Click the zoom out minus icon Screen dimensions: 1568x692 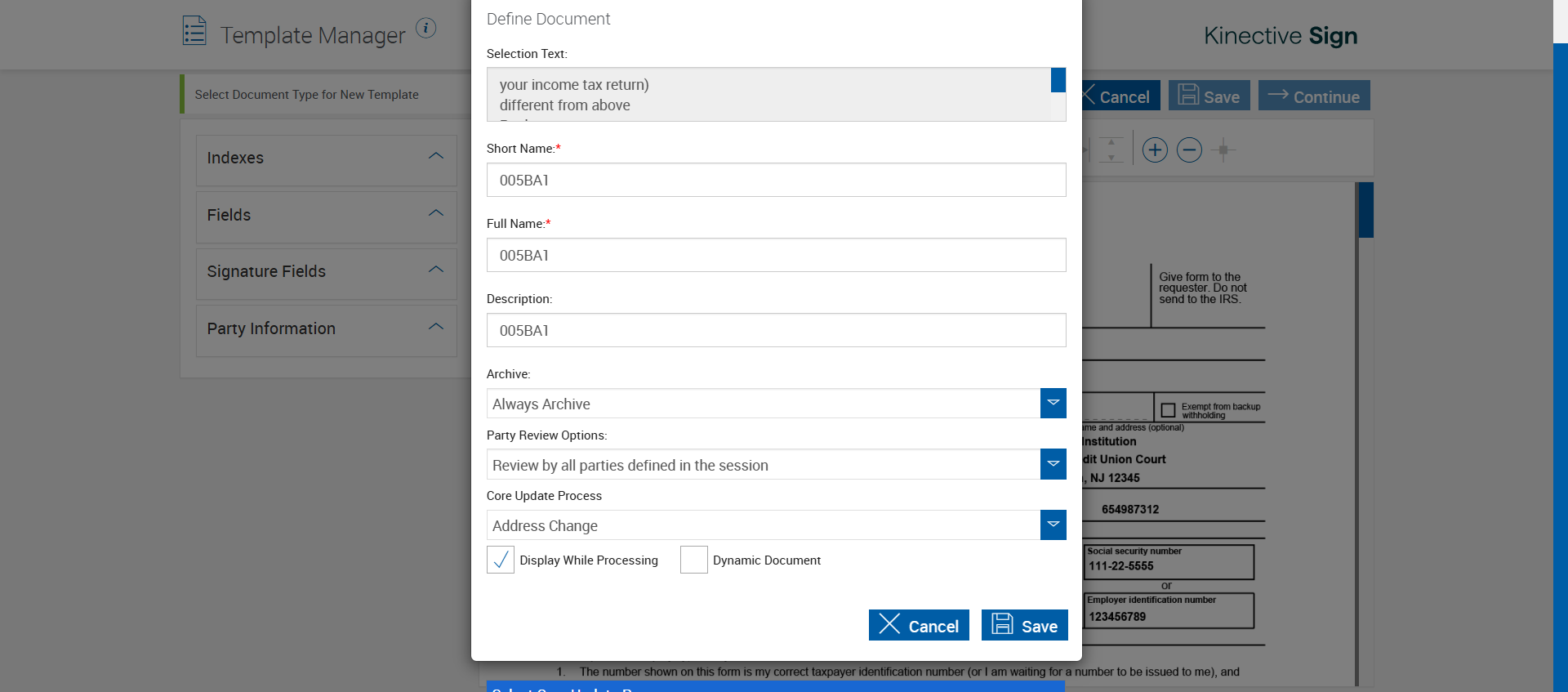coord(1189,150)
